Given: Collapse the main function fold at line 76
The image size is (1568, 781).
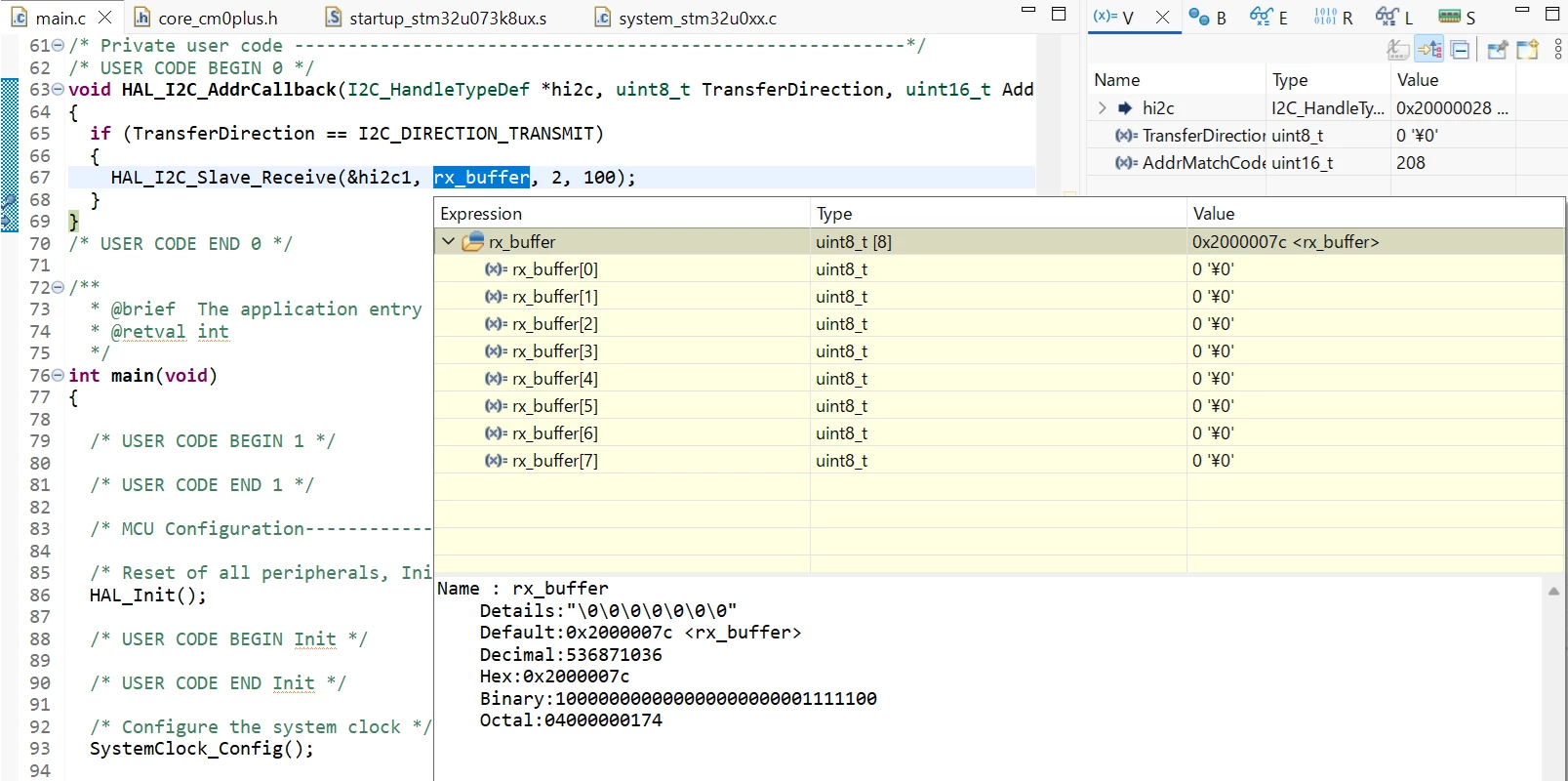Looking at the screenshot, I should click(59, 375).
